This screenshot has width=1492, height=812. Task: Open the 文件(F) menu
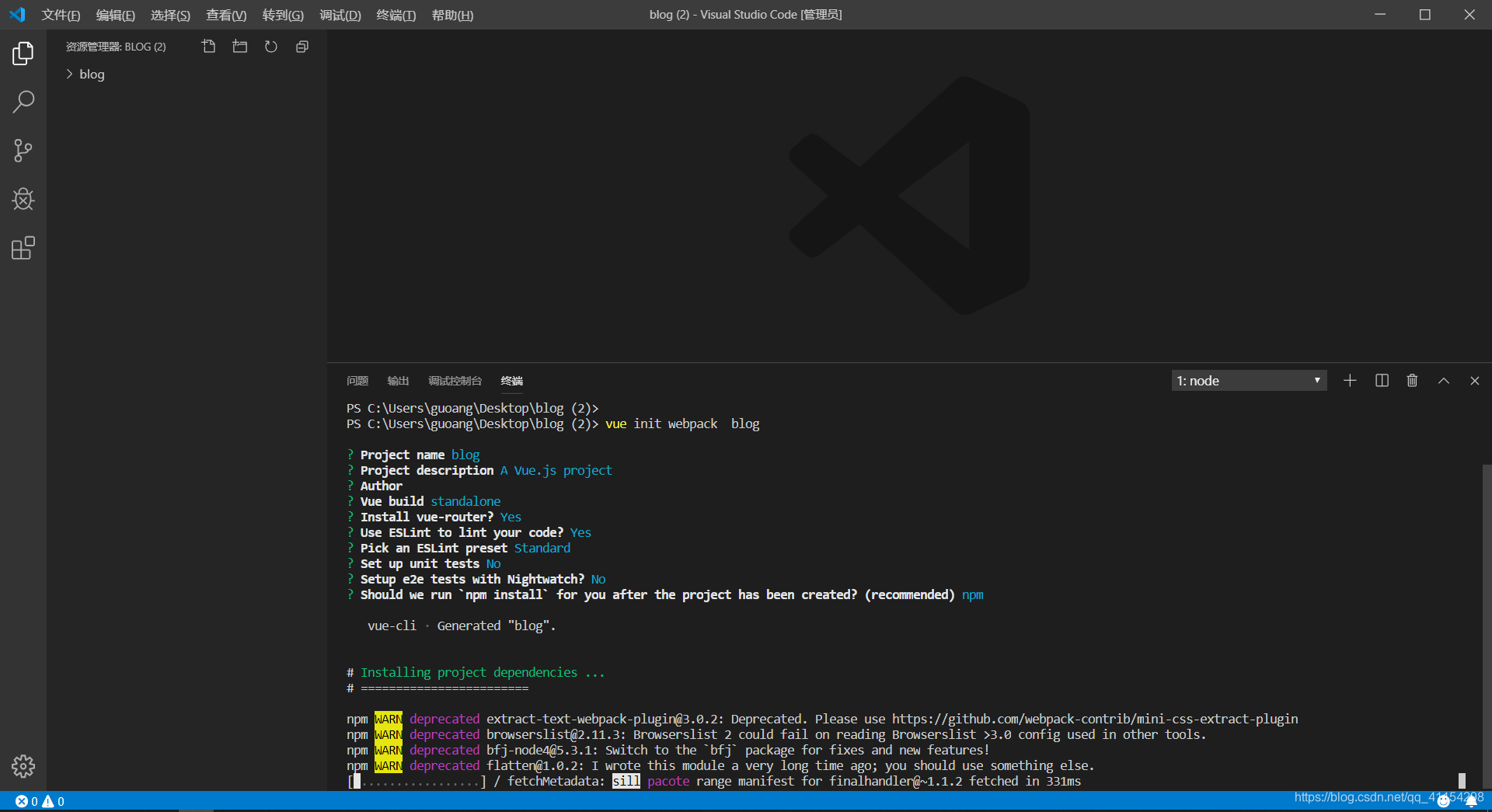point(61,15)
